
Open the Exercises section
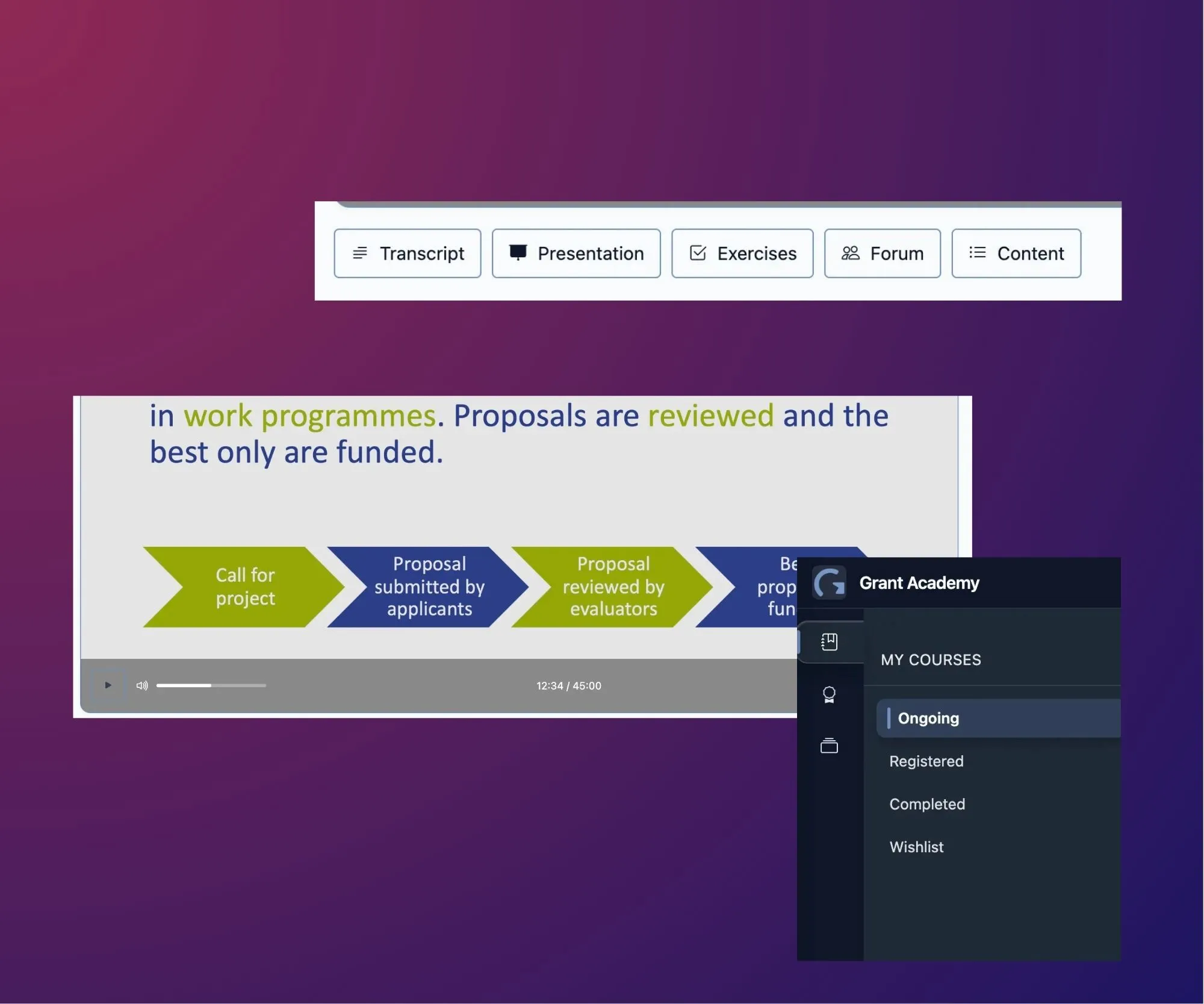[742, 254]
